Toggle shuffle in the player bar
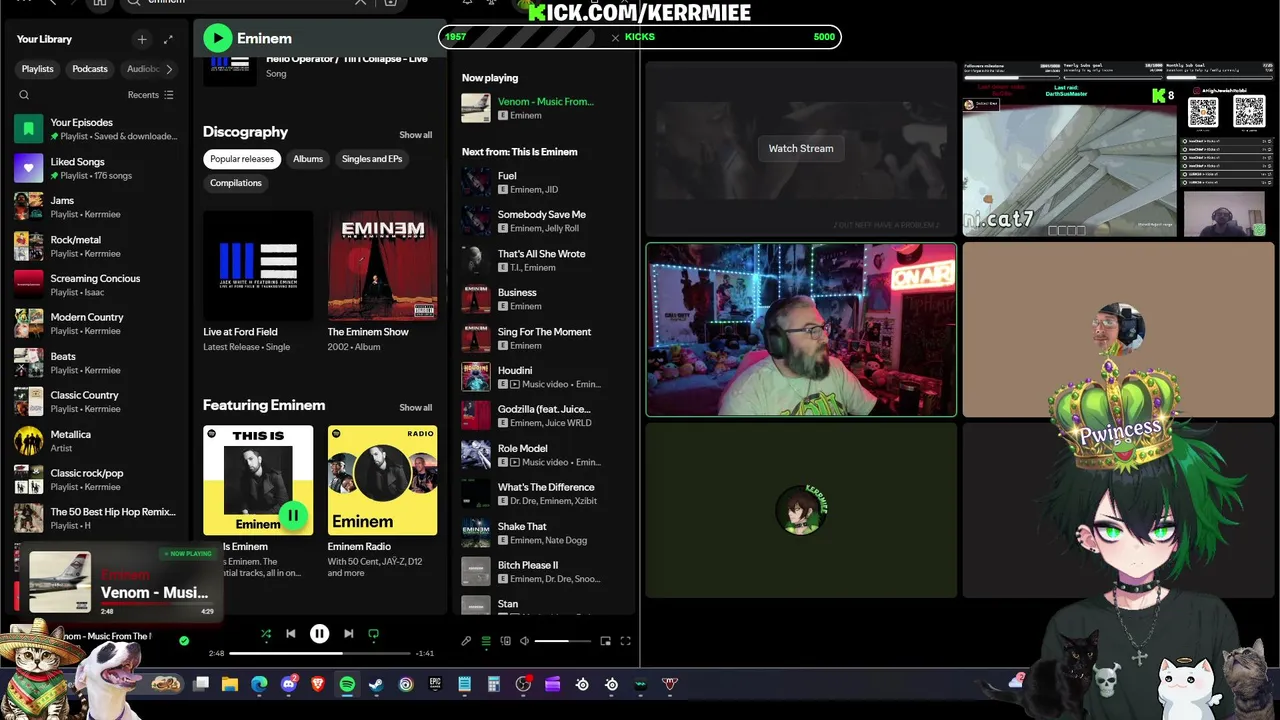 click(265, 633)
